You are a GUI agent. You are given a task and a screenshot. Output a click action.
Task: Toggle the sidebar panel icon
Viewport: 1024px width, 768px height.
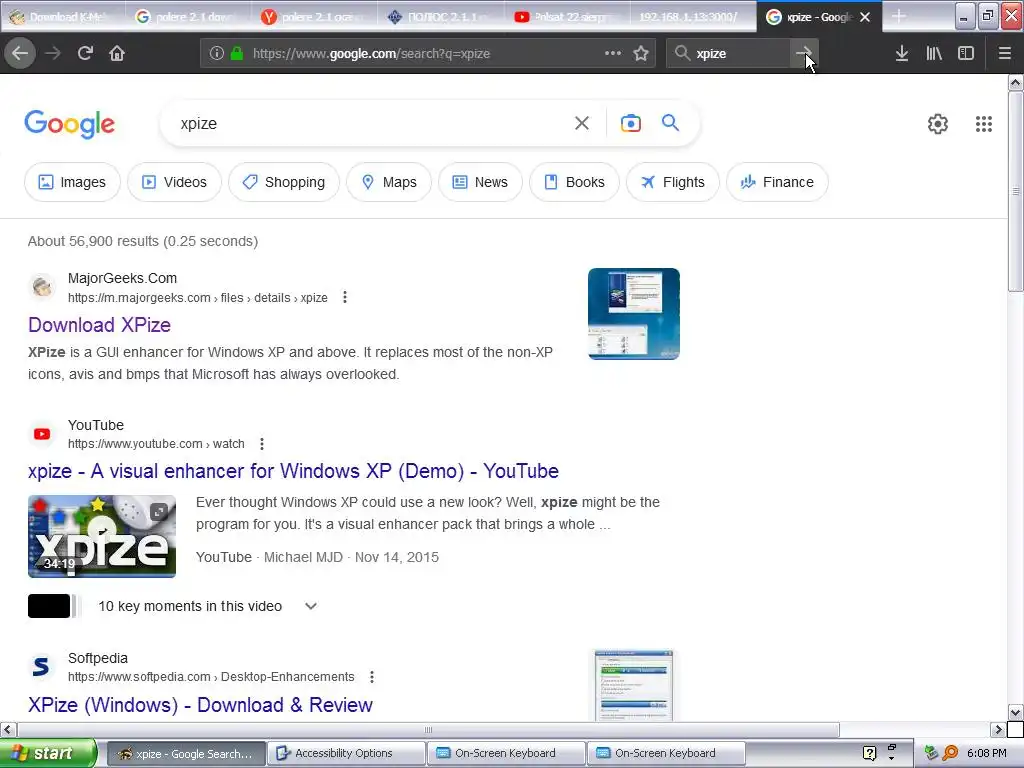point(966,53)
